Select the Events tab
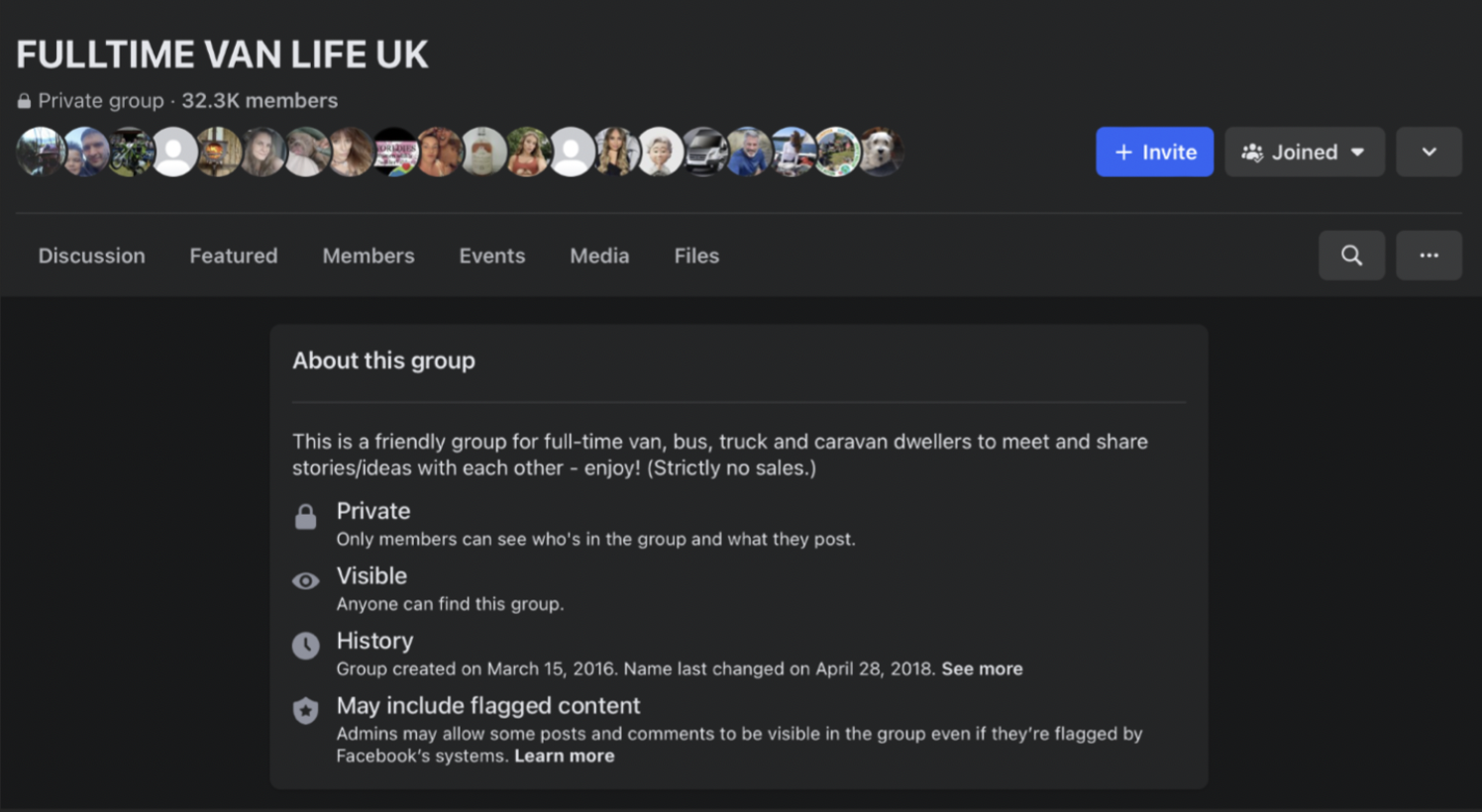The height and width of the screenshot is (812, 1482). 492,255
